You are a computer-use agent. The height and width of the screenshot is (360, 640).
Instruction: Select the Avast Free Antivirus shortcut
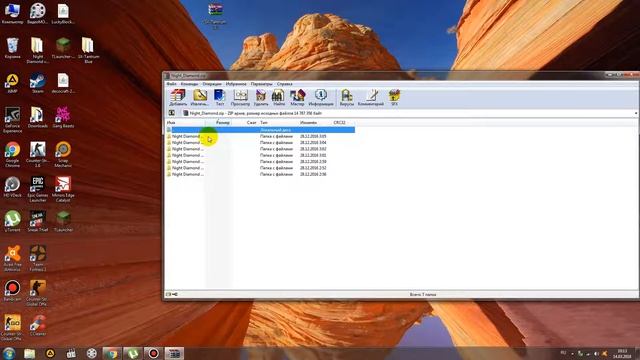[x=12, y=258]
